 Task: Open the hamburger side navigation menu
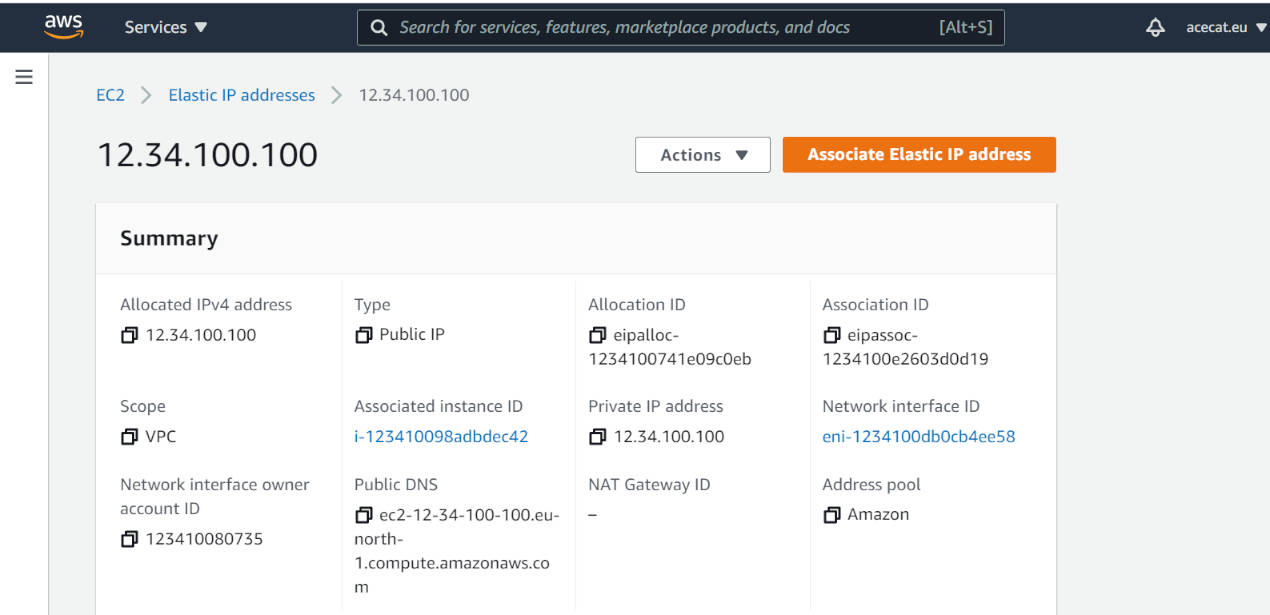coord(24,77)
